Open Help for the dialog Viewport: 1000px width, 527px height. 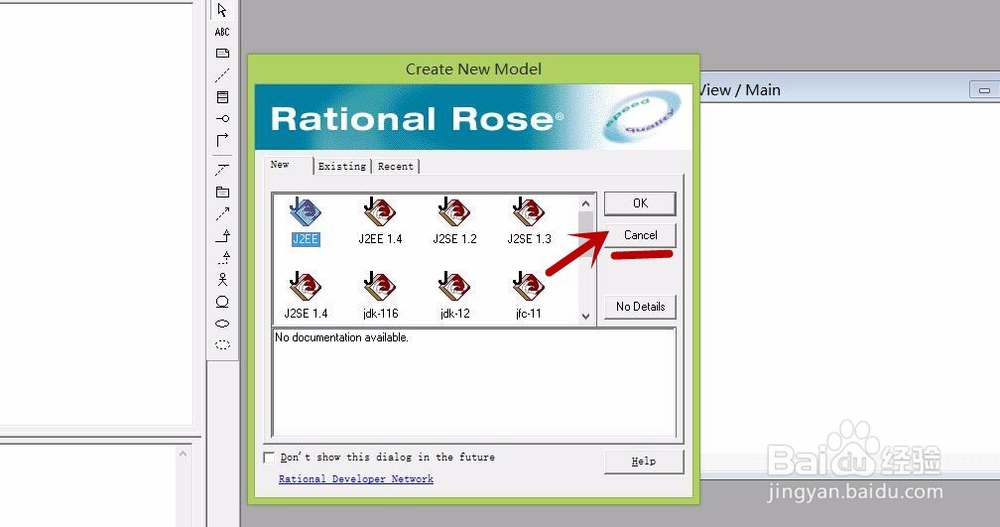click(643, 461)
